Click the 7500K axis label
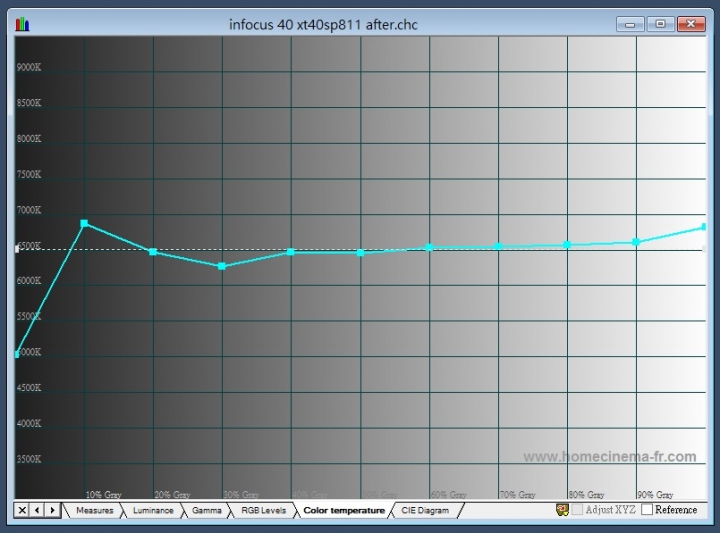 (x=29, y=174)
